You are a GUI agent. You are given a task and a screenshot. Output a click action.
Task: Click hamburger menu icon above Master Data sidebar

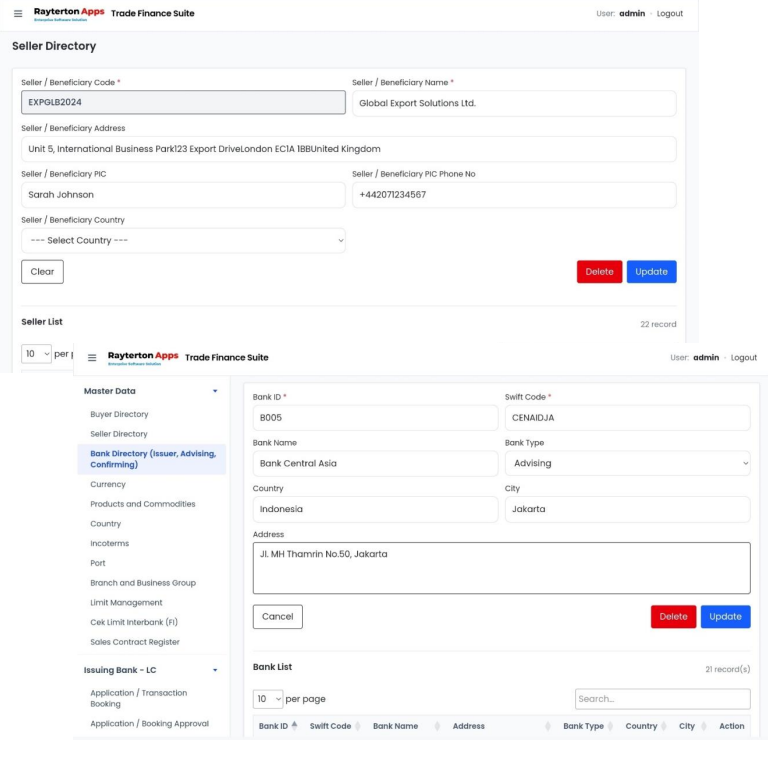click(x=92, y=358)
